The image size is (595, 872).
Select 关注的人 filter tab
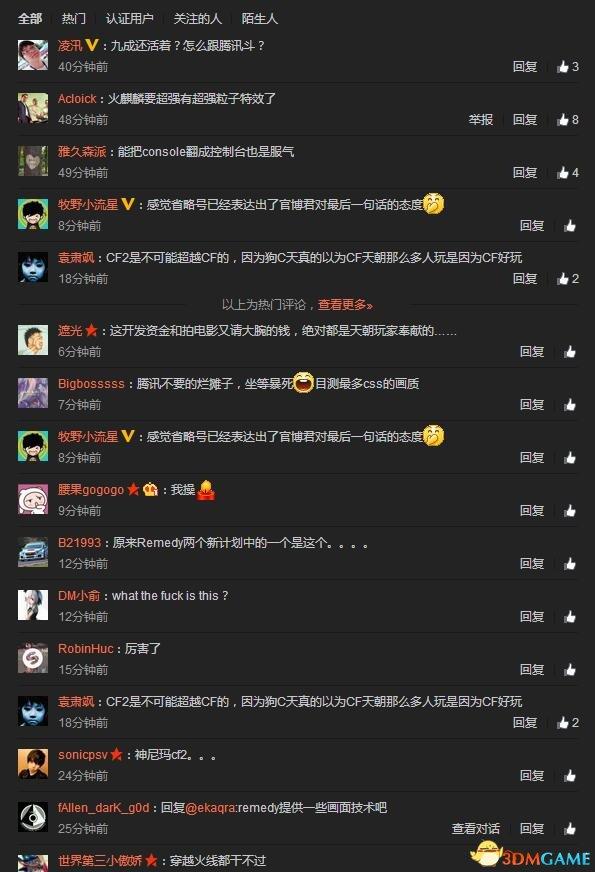[197, 19]
